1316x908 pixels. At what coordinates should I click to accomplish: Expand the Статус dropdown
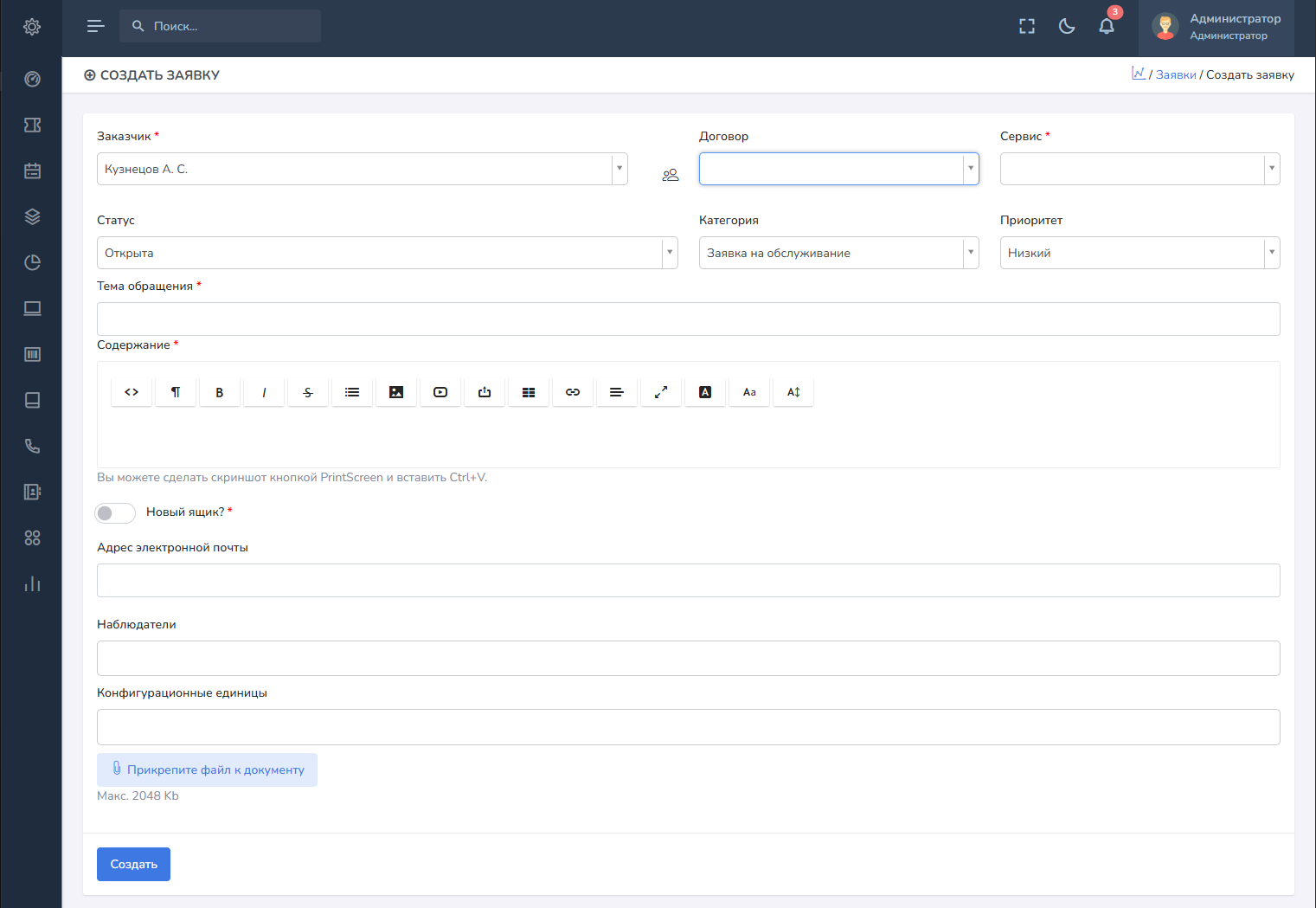[x=387, y=253]
